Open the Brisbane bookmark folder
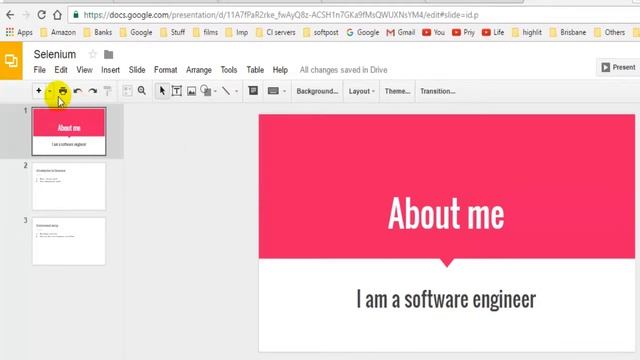This screenshot has width=640, height=360. click(x=568, y=32)
